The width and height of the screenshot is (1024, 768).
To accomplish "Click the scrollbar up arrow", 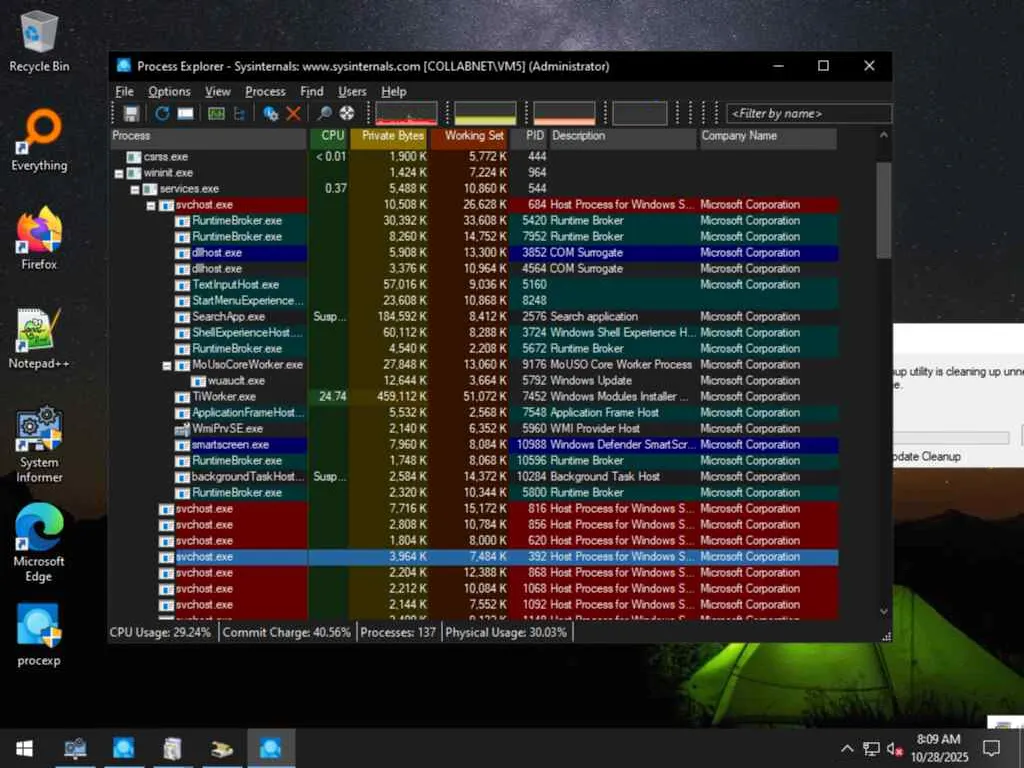I will [884, 136].
